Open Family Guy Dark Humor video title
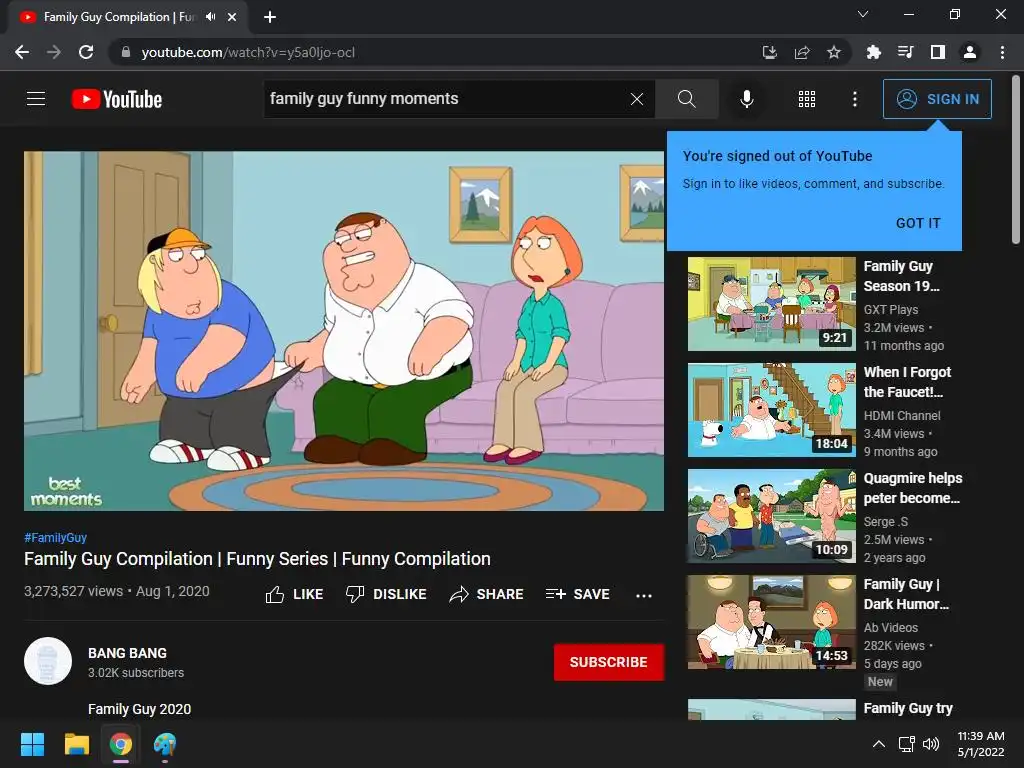Screen dimensions: 1024x768 coord(906,594)
